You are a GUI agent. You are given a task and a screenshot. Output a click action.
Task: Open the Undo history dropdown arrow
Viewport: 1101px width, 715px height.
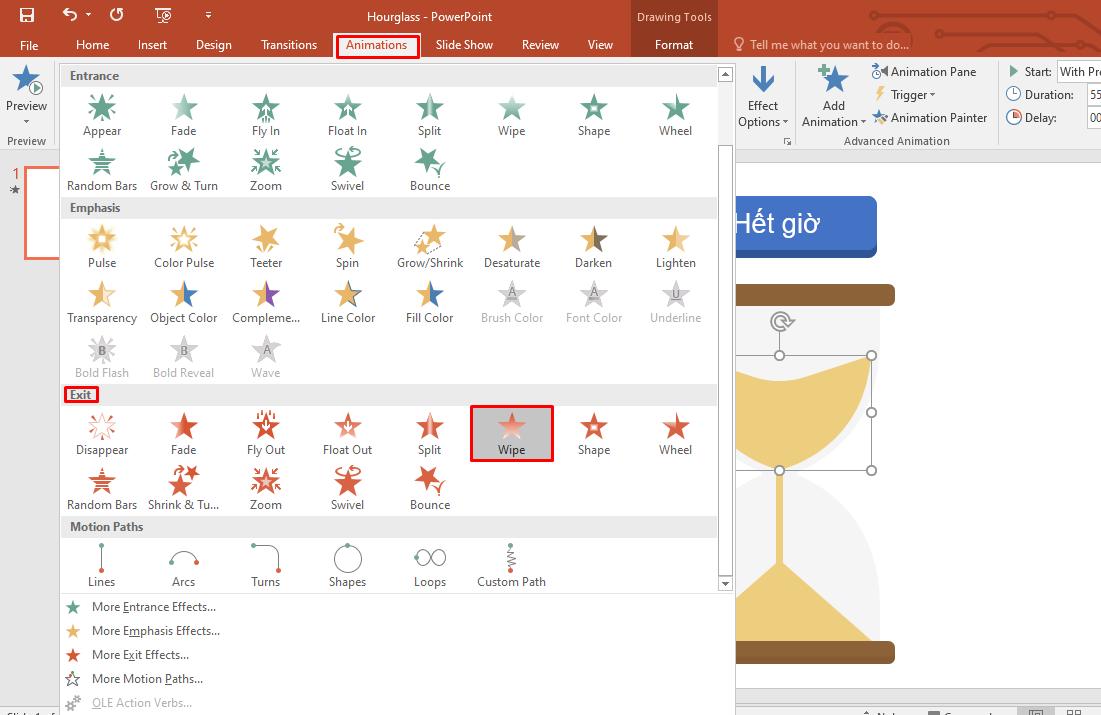(x=88, y=15)
